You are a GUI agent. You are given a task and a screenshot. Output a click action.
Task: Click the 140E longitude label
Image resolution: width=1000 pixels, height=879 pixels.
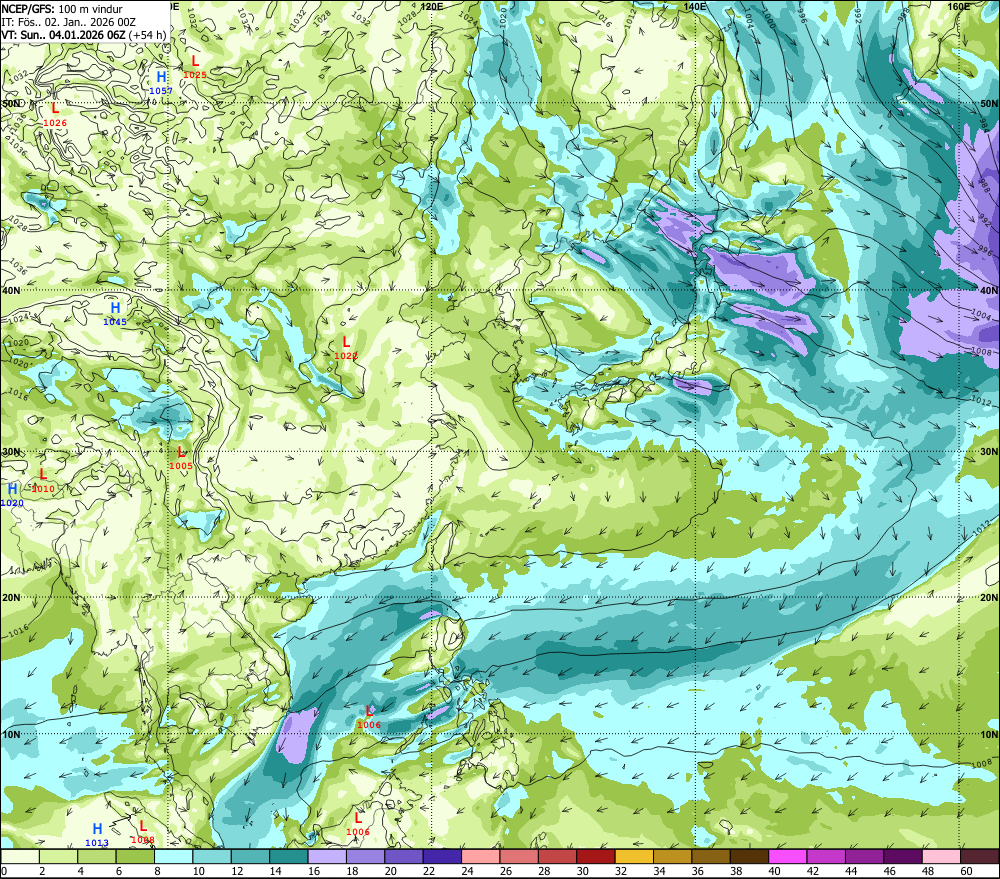coord(695,6)
